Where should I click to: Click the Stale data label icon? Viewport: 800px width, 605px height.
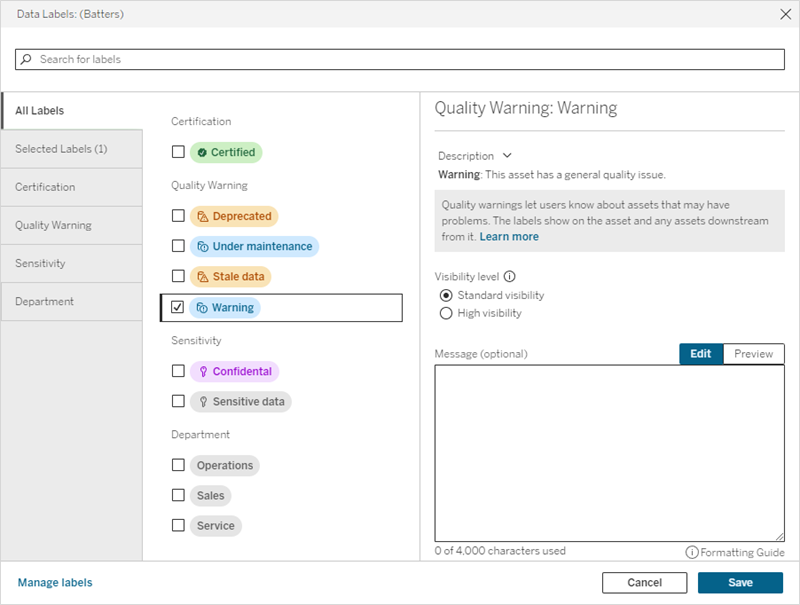203,277
